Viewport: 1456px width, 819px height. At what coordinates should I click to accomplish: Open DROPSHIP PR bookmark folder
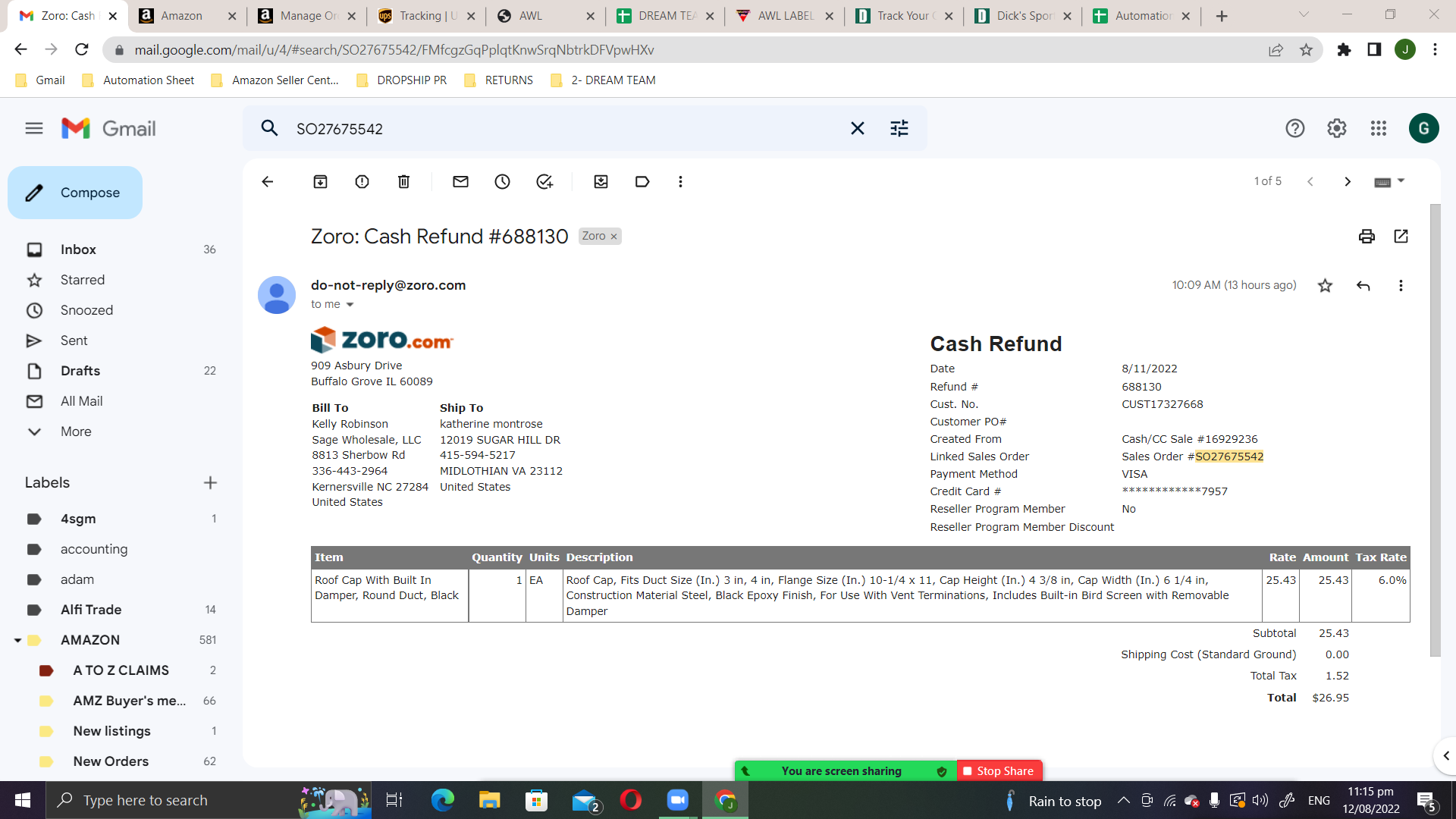(x=402, y=80)
